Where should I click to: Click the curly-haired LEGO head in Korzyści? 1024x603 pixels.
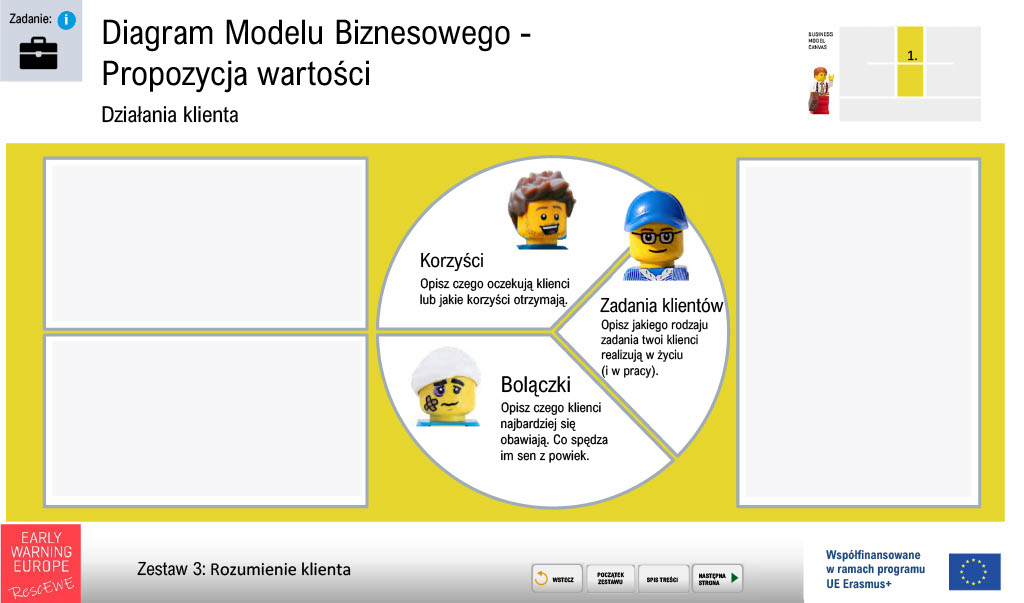(541, 210)
